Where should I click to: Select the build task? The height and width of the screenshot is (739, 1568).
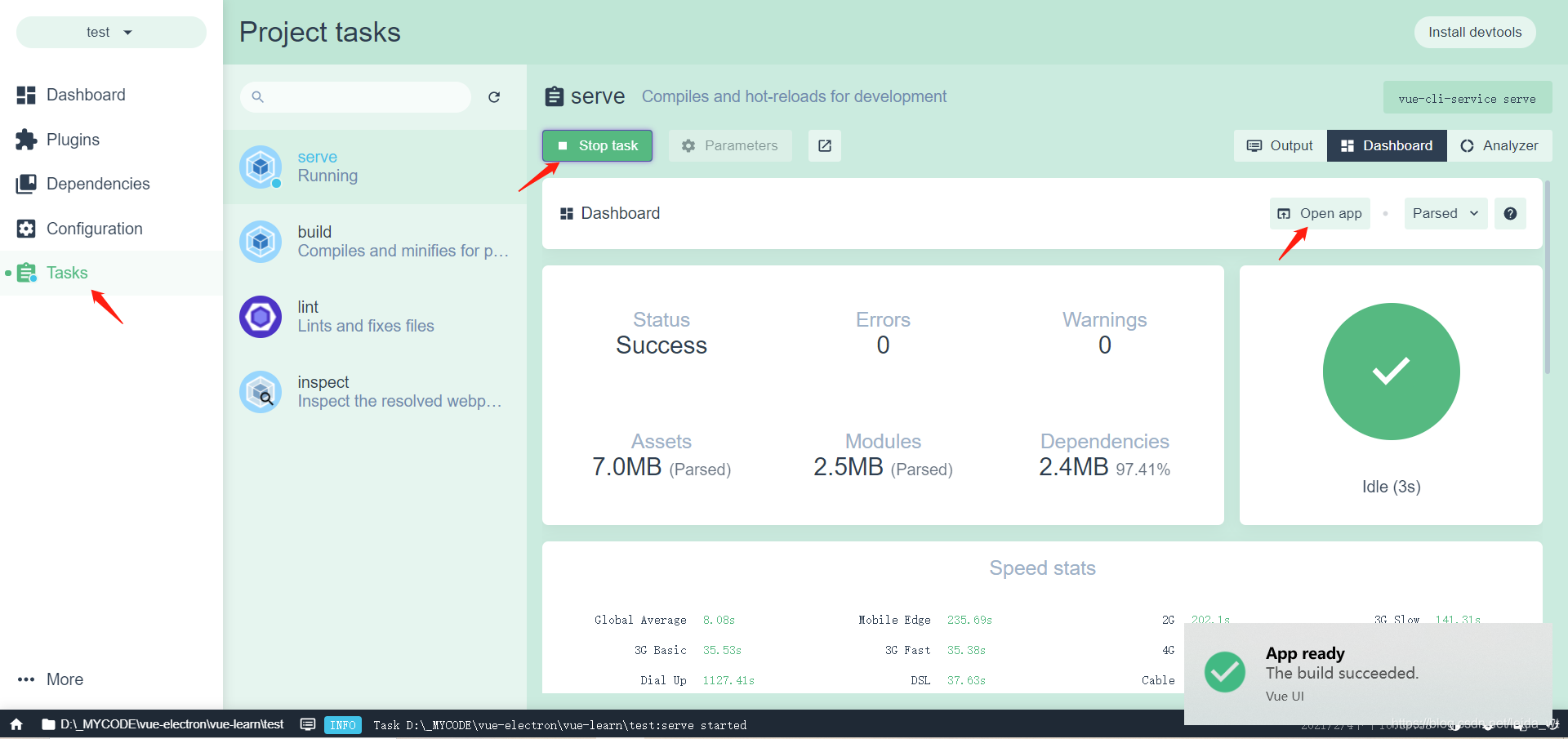pyautogui.click(x=375, y=242)
